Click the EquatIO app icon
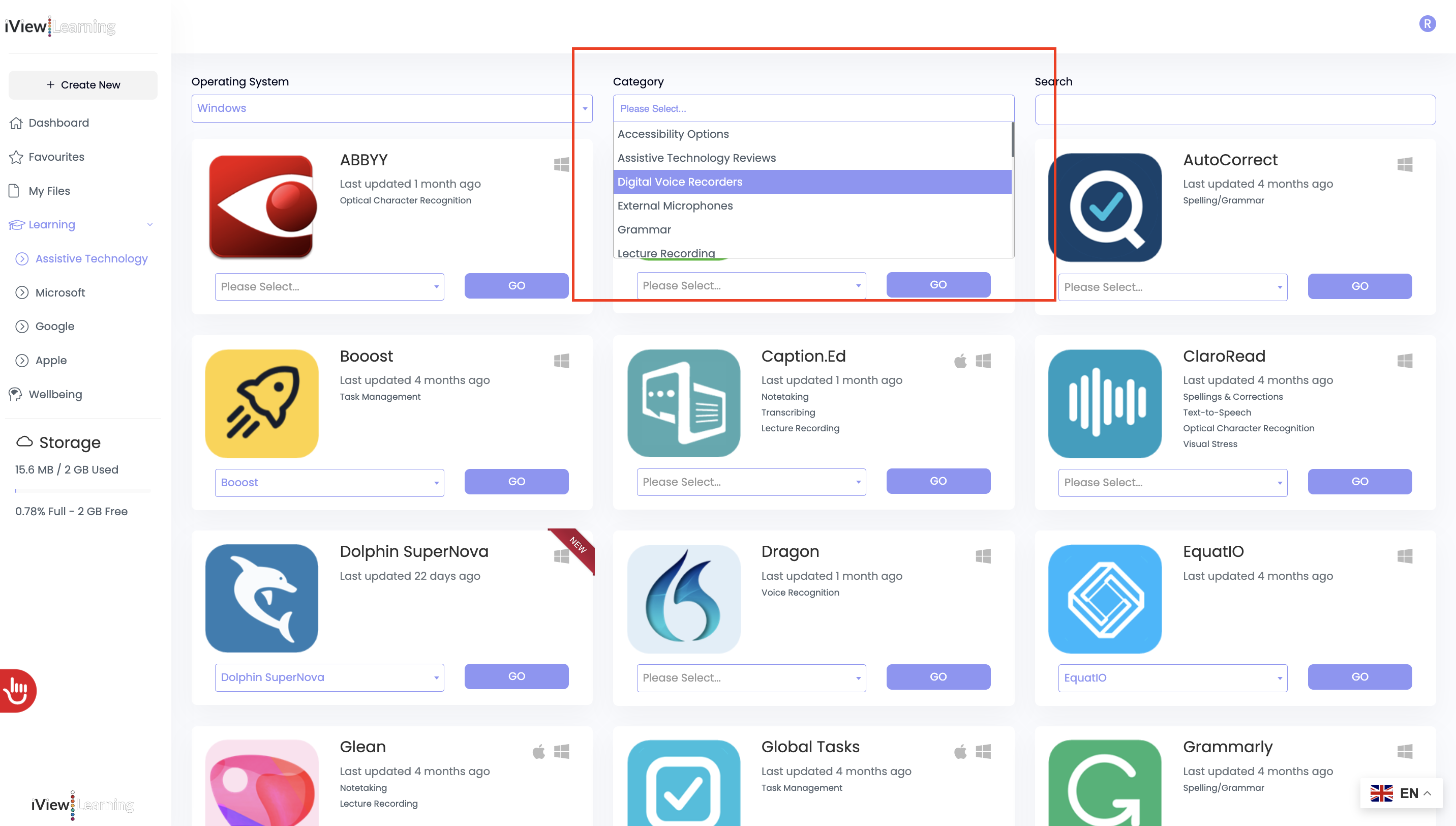Viewport: 1456px width, 826px height. click(1105, 599)
